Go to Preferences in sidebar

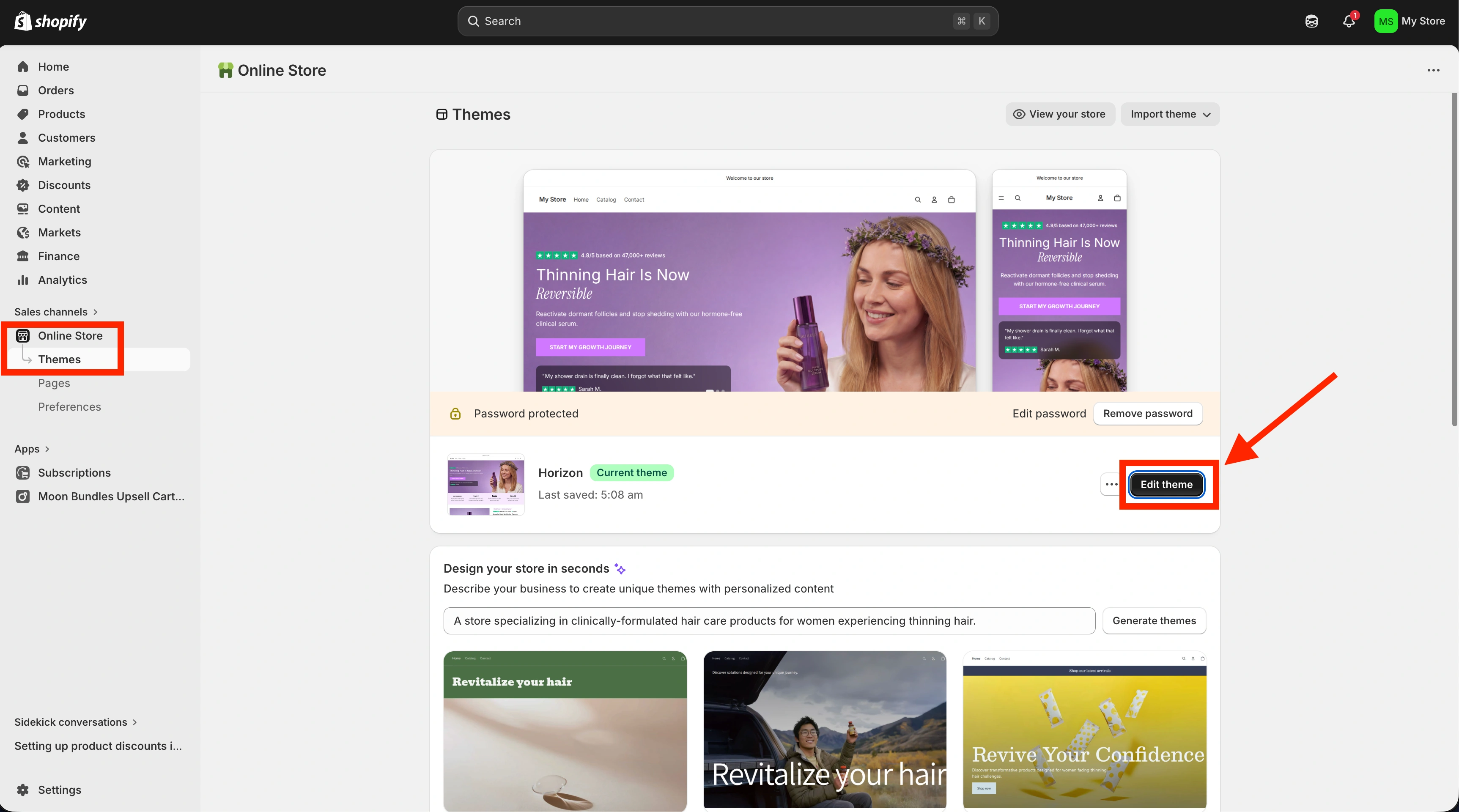coord(69,406)
